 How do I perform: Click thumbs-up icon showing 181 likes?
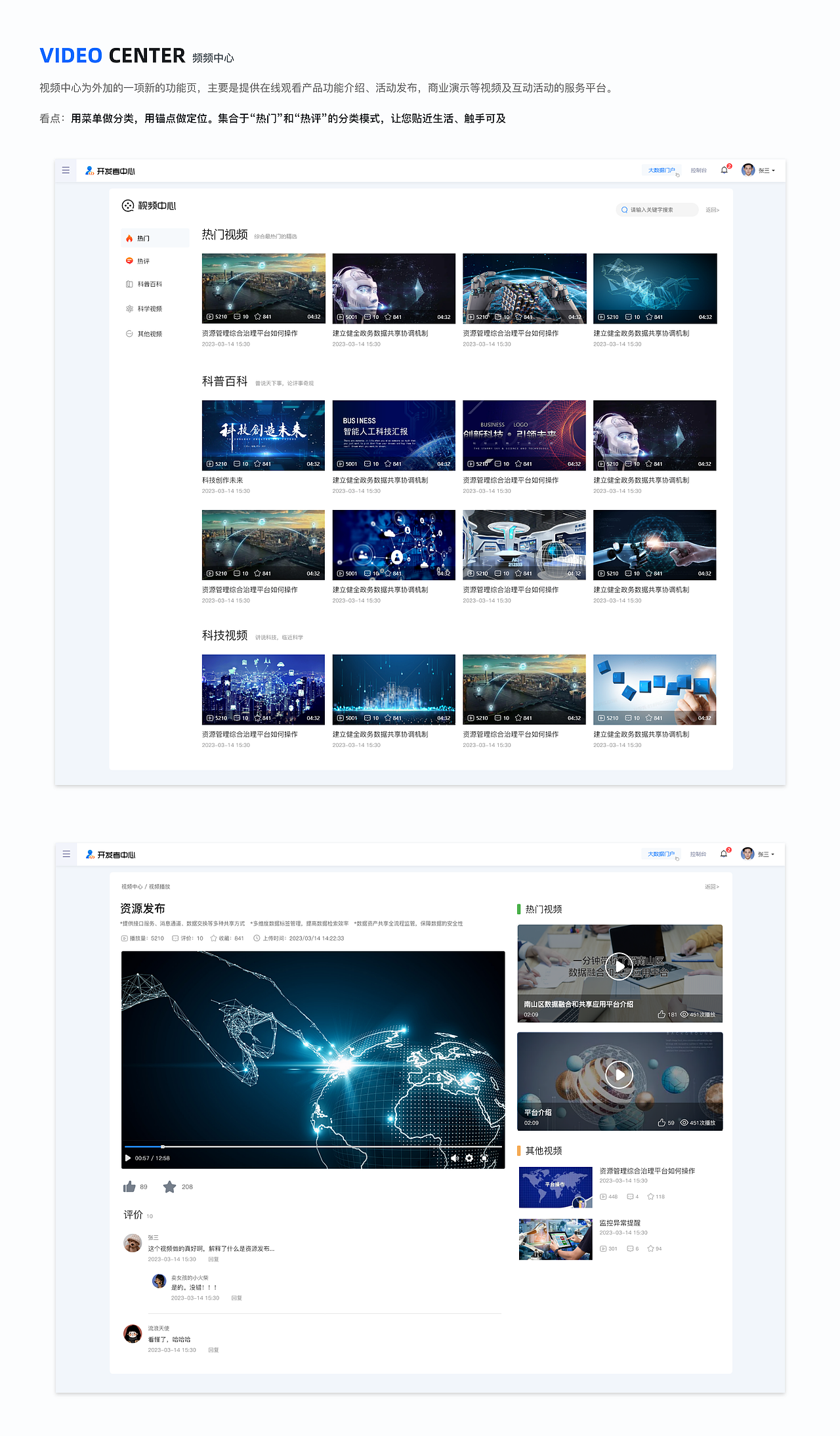[661, 1014]
